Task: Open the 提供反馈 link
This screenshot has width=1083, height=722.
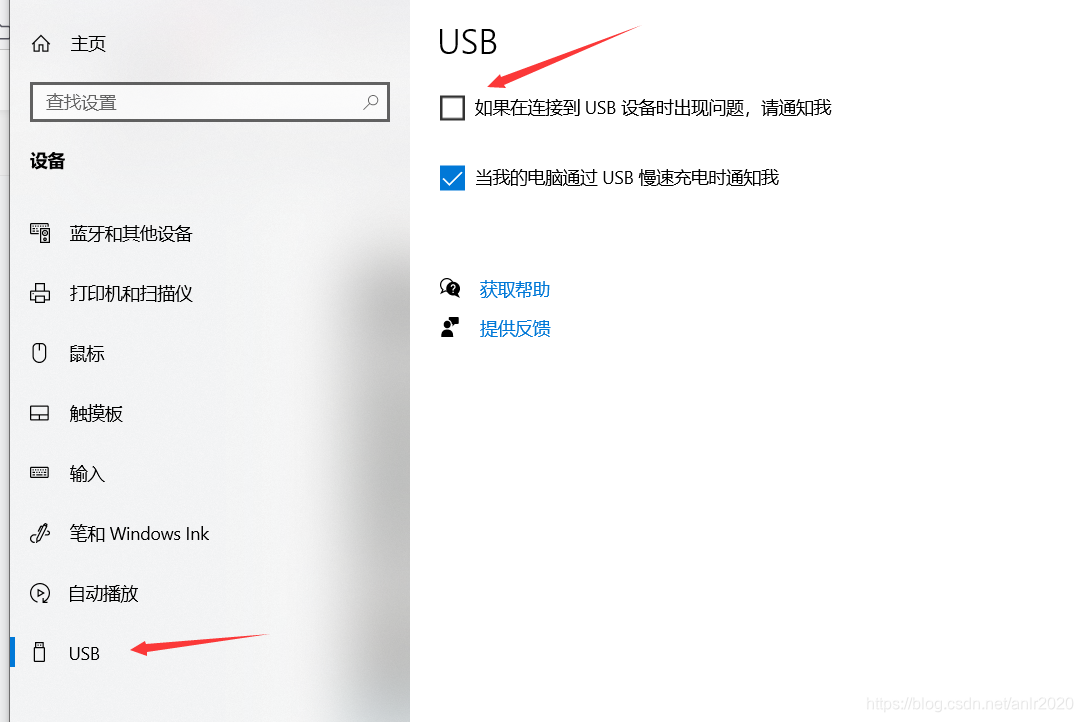Action: click(x=515, y=328)
